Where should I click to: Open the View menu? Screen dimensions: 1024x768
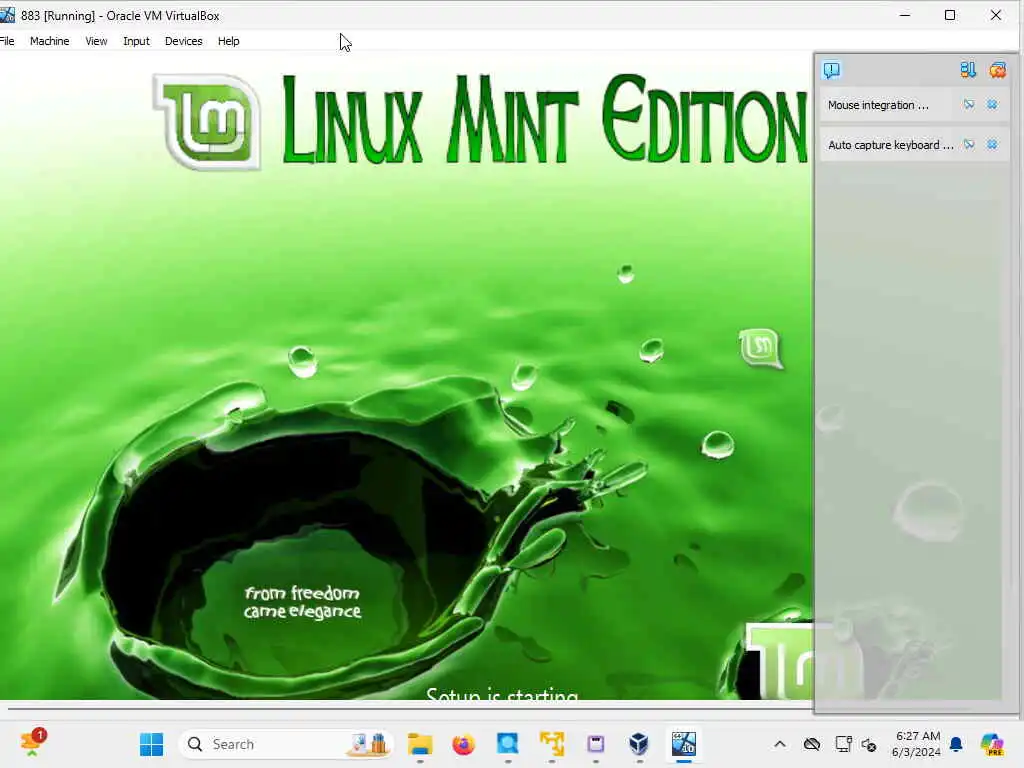click(96, 41)
